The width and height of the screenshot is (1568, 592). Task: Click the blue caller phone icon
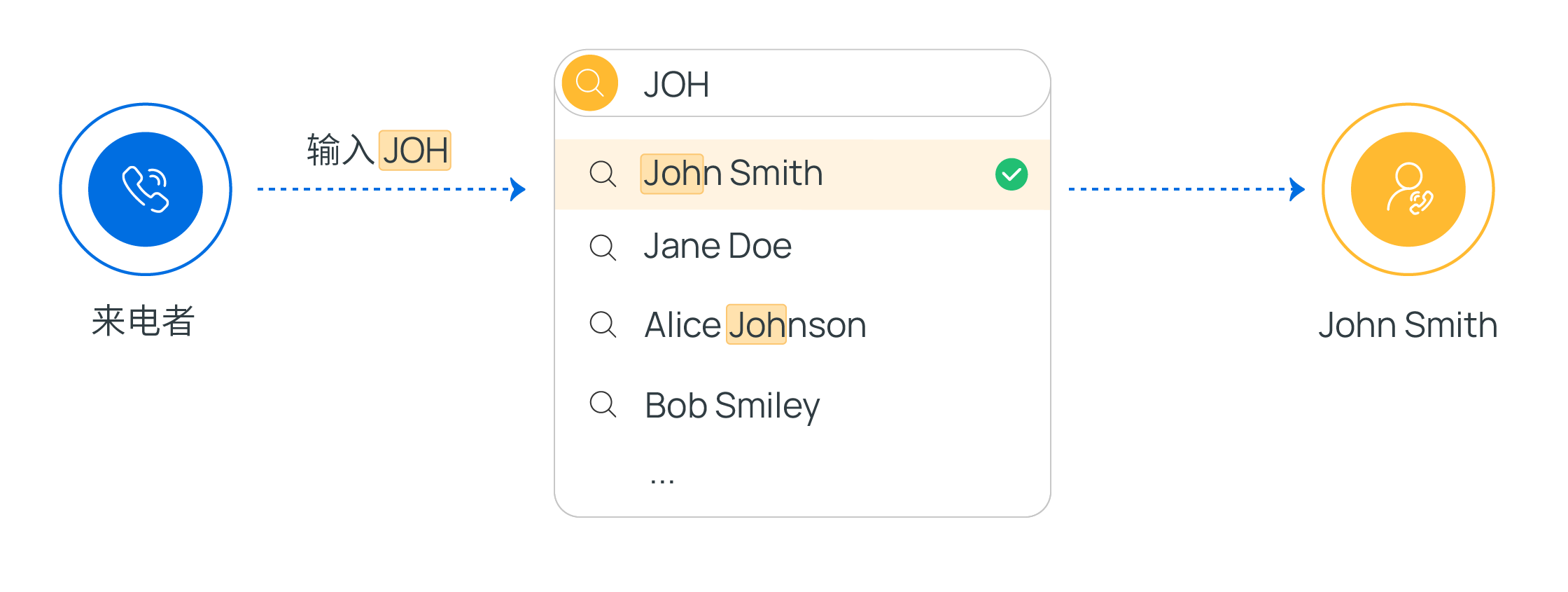click(146, 189)
